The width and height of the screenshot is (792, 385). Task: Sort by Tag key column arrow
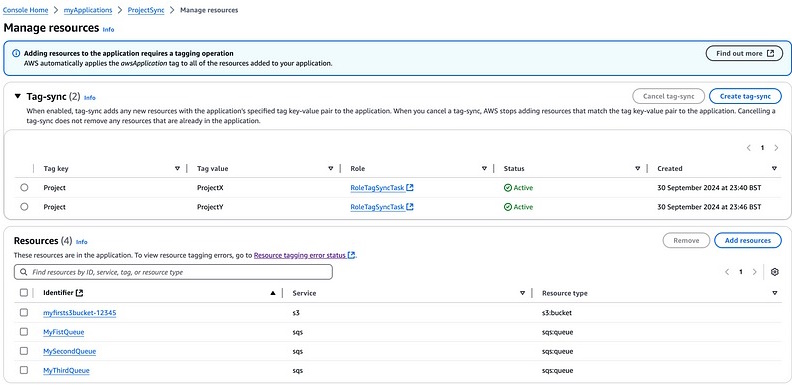coord(177,168)
